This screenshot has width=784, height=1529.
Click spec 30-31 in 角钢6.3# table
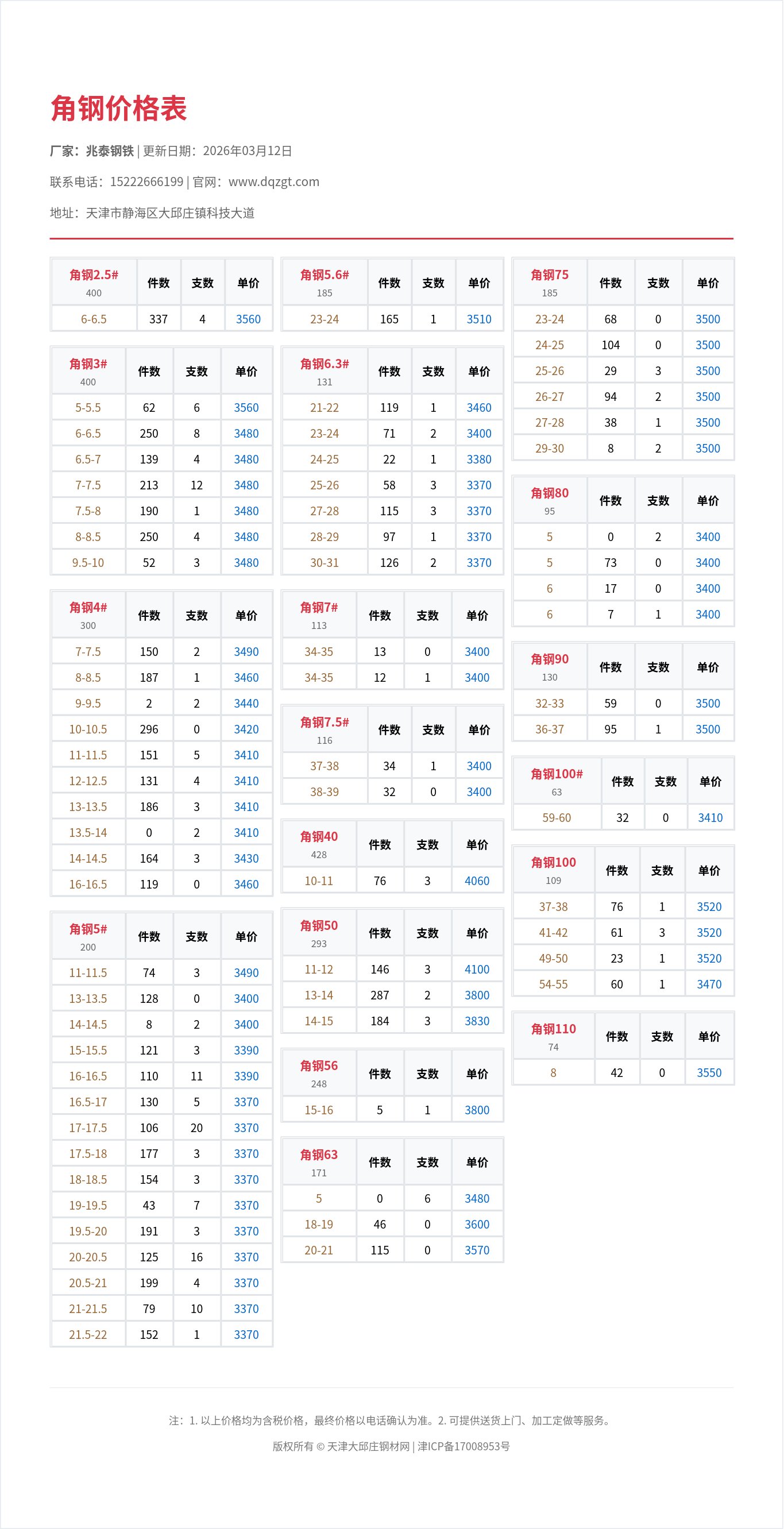[325, 563]
